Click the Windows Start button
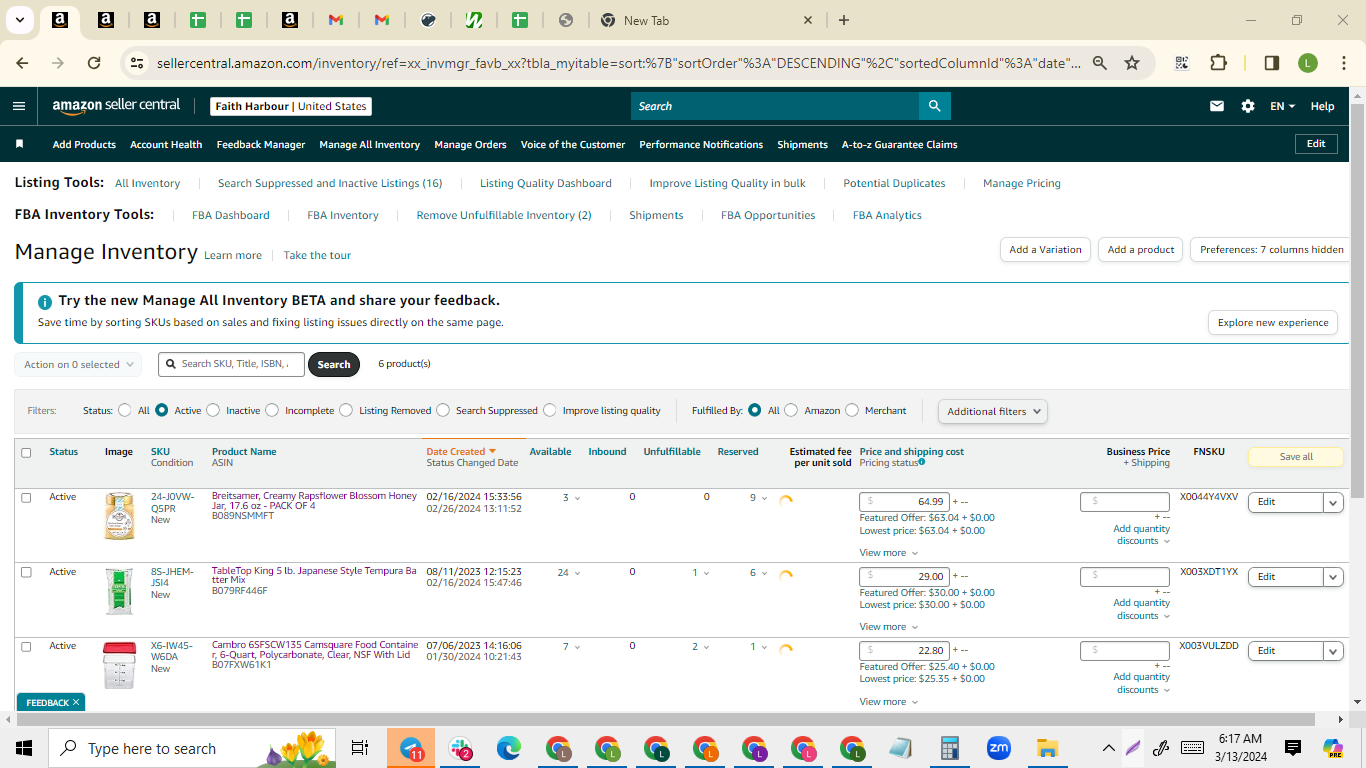This screenshot has height=768, width=1366. (24, 748)
